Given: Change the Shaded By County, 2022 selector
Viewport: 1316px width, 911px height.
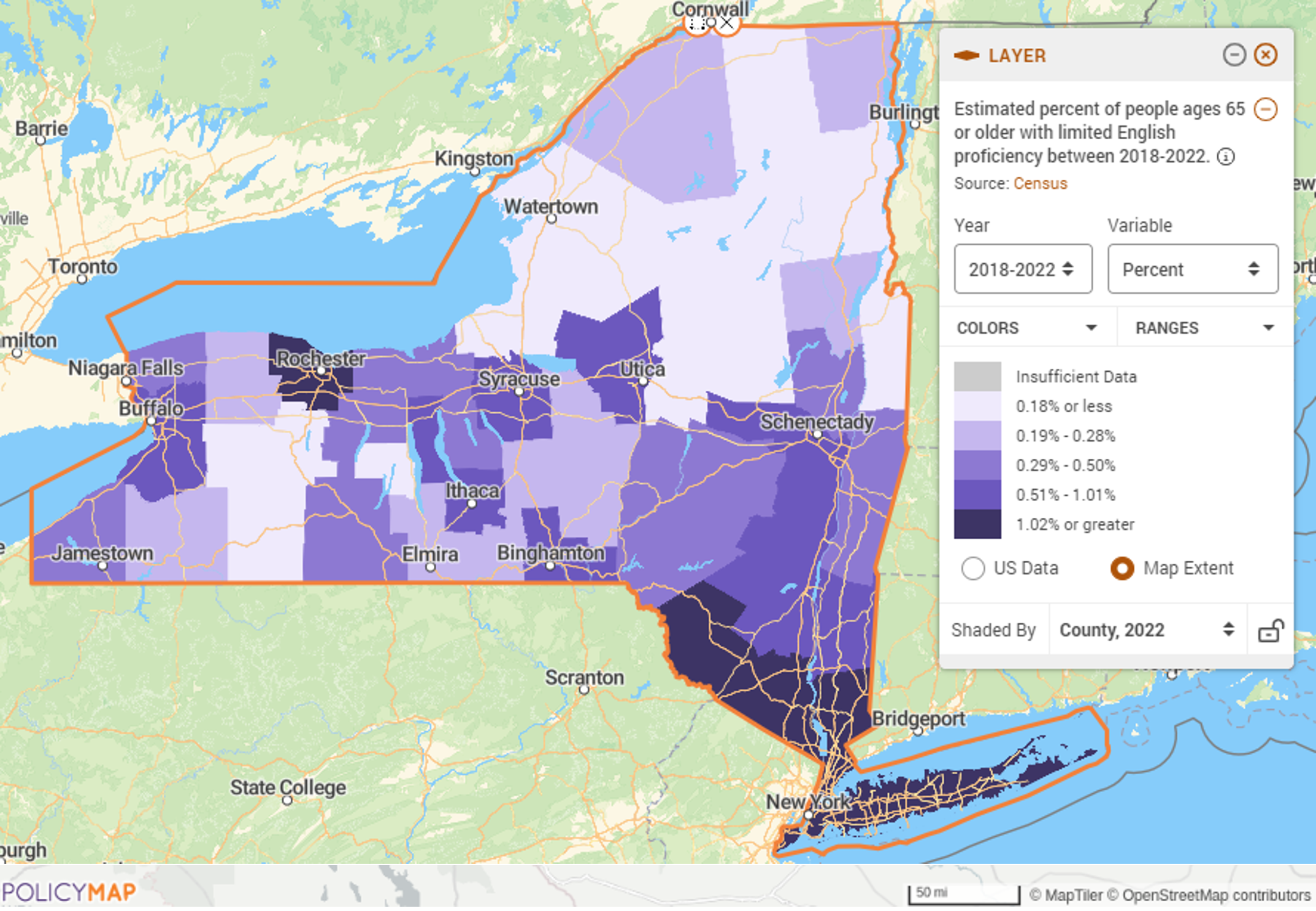Looking at the screenshot, I should [1146, 630].
